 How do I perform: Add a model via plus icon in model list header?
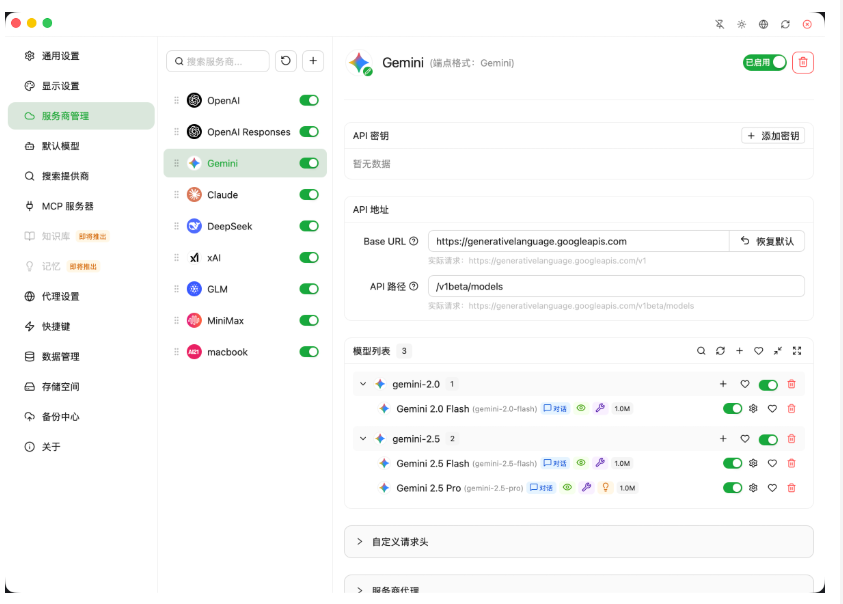tap(739, 351)
